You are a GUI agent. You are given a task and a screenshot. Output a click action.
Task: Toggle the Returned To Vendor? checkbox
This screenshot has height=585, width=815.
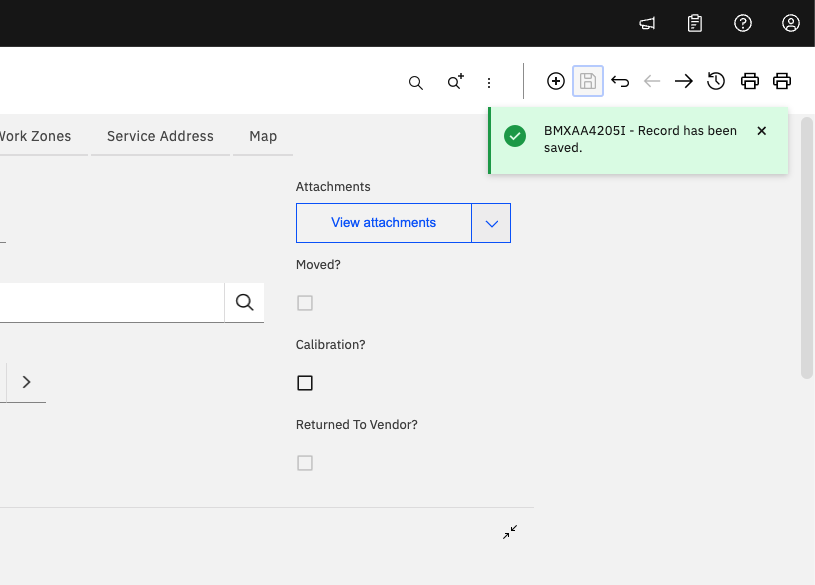(305, 463)
